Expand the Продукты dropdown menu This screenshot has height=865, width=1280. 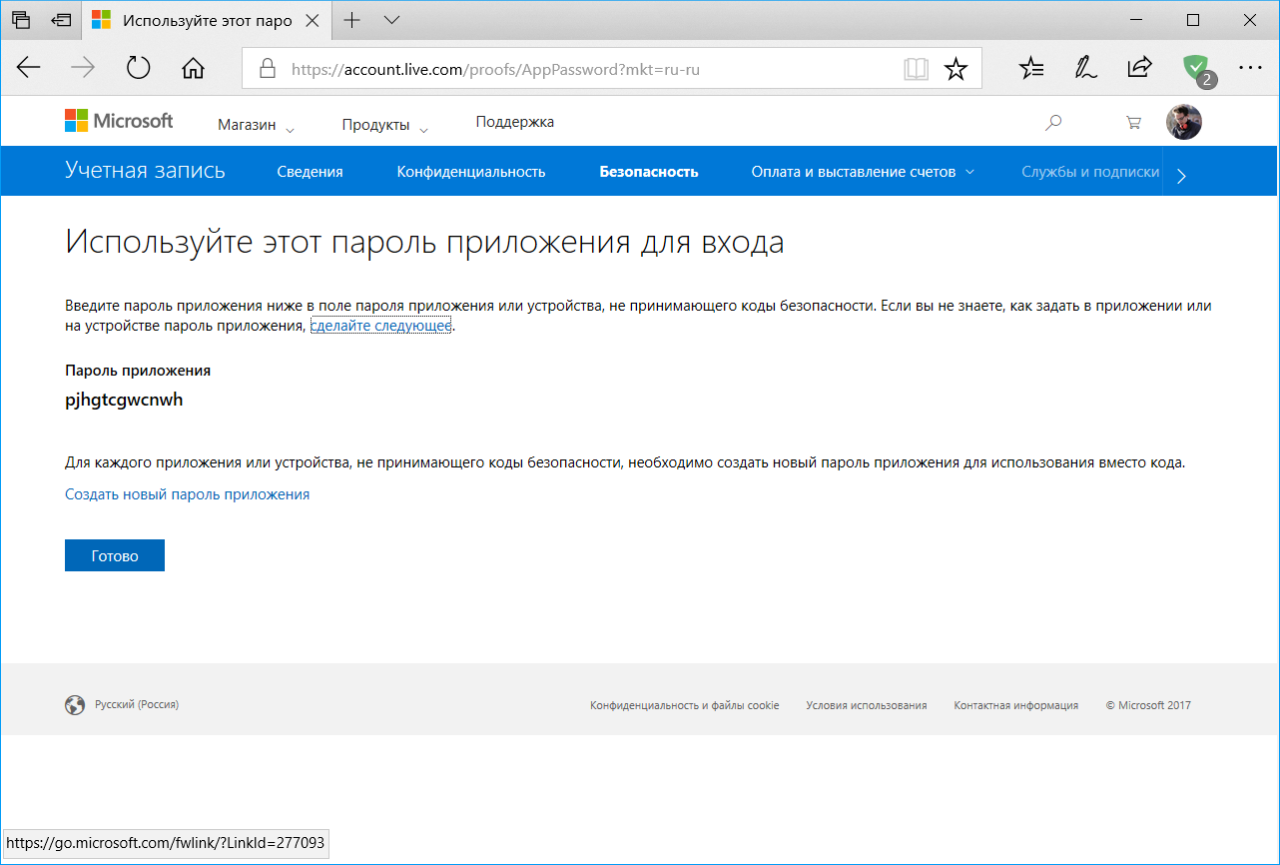click(385, 125)
